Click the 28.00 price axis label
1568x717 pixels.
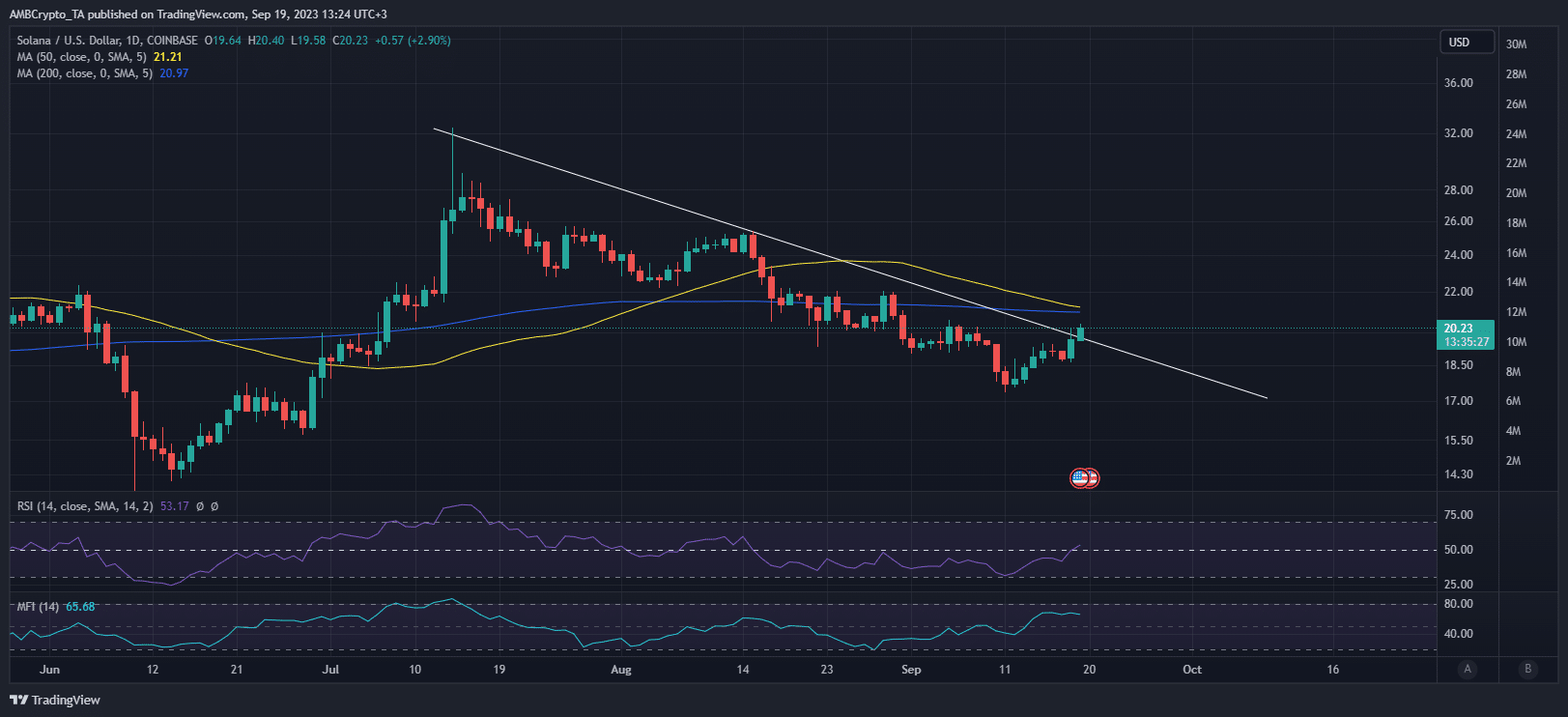tap(1459, 190)
